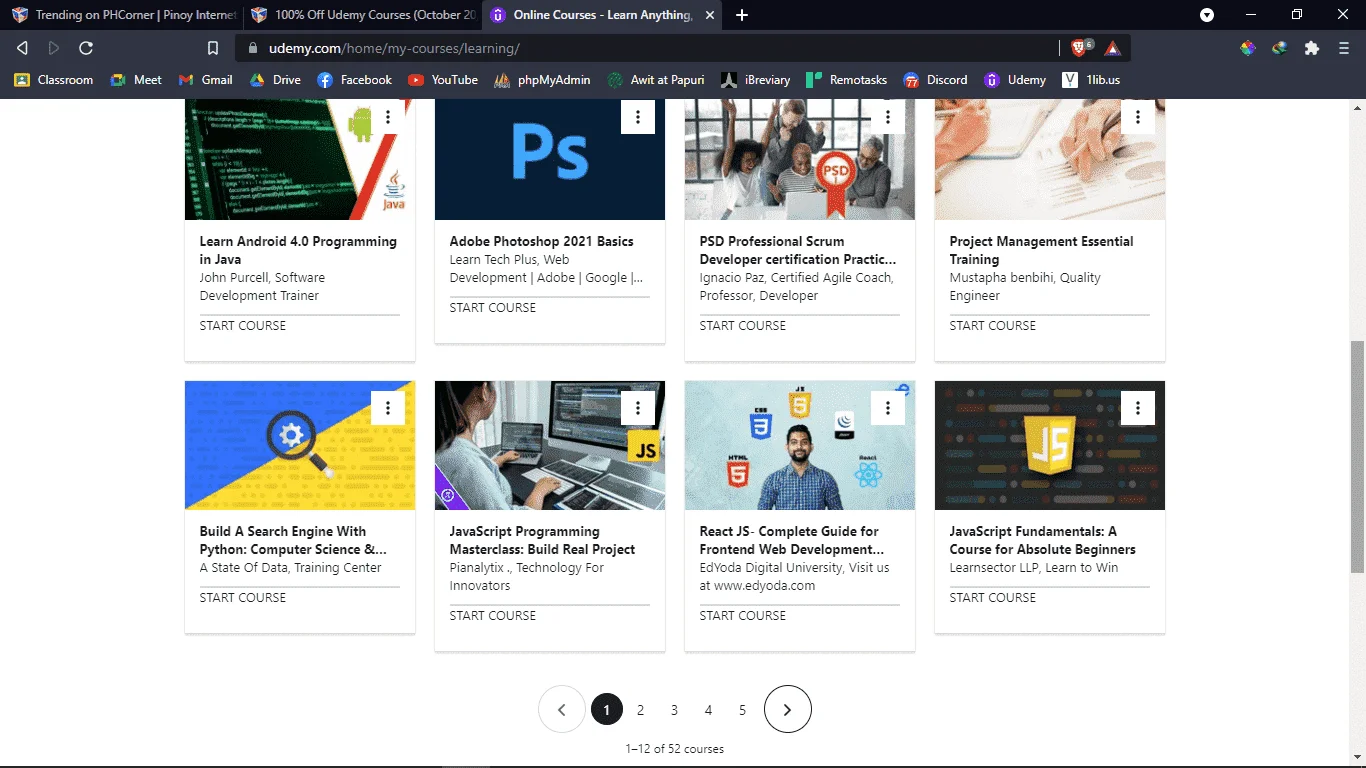Screen dimensions: 1366x768
Task: Open Facebook bookmark
Action: pos(355,80)
